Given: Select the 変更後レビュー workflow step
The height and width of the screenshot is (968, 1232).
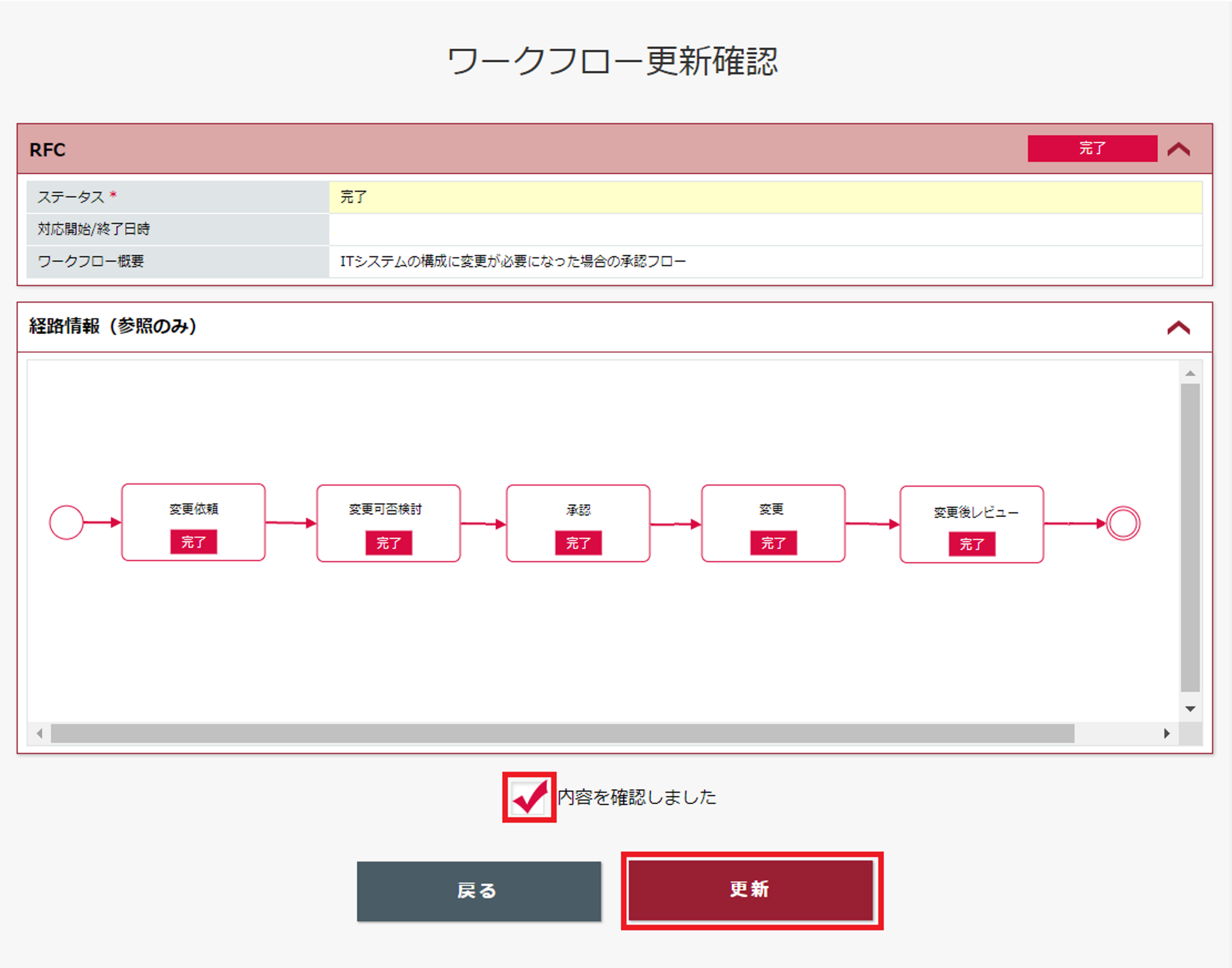Looking at the screenshot, I should click(971, 524).
